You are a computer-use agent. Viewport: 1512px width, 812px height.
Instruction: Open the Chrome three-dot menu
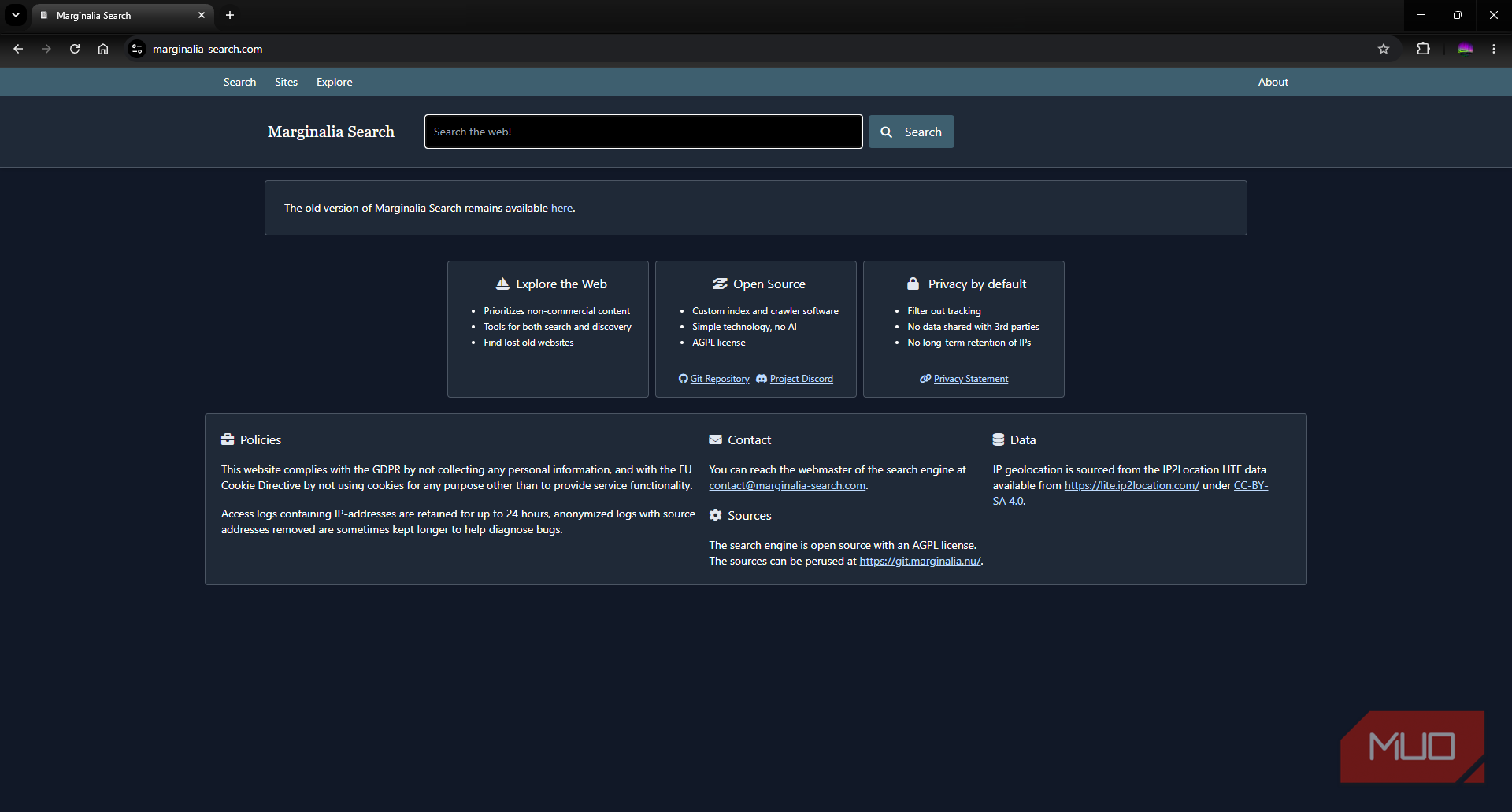pos(1494,49)
